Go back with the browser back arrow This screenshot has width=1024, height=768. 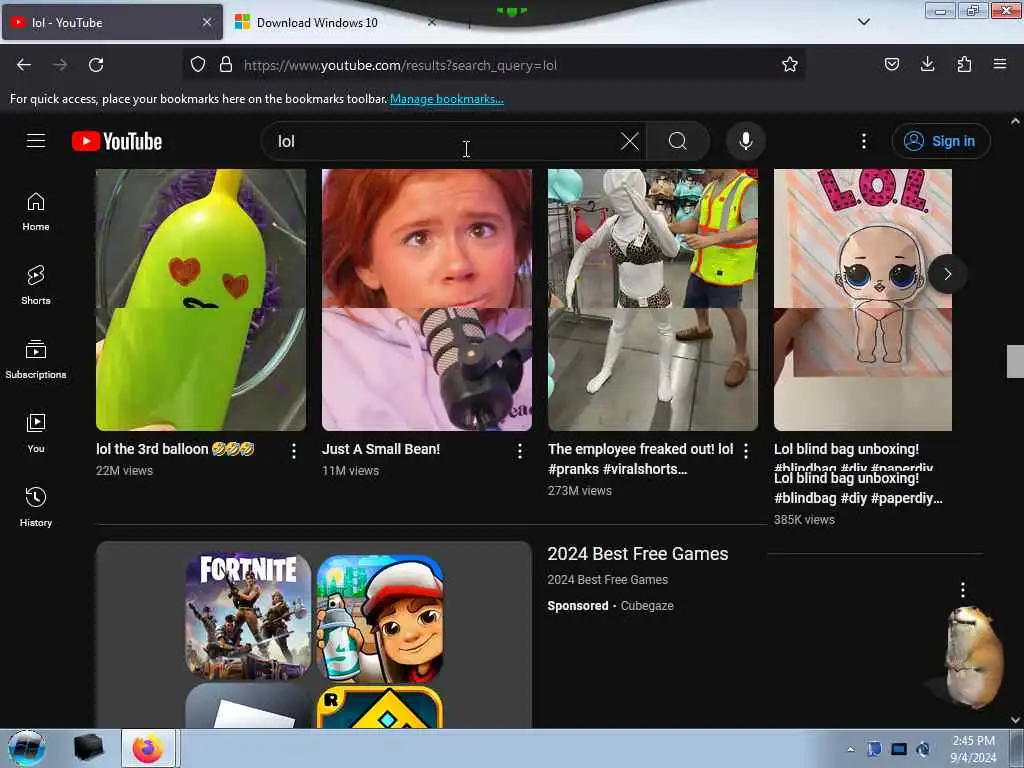(x=24, y=65)
